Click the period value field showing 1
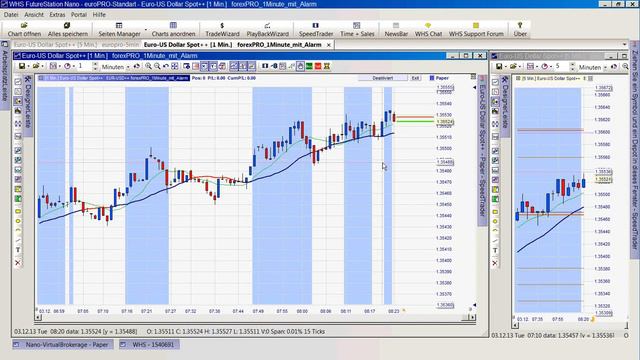This screenshot has height=360, width=640. (x=84, y=66)
